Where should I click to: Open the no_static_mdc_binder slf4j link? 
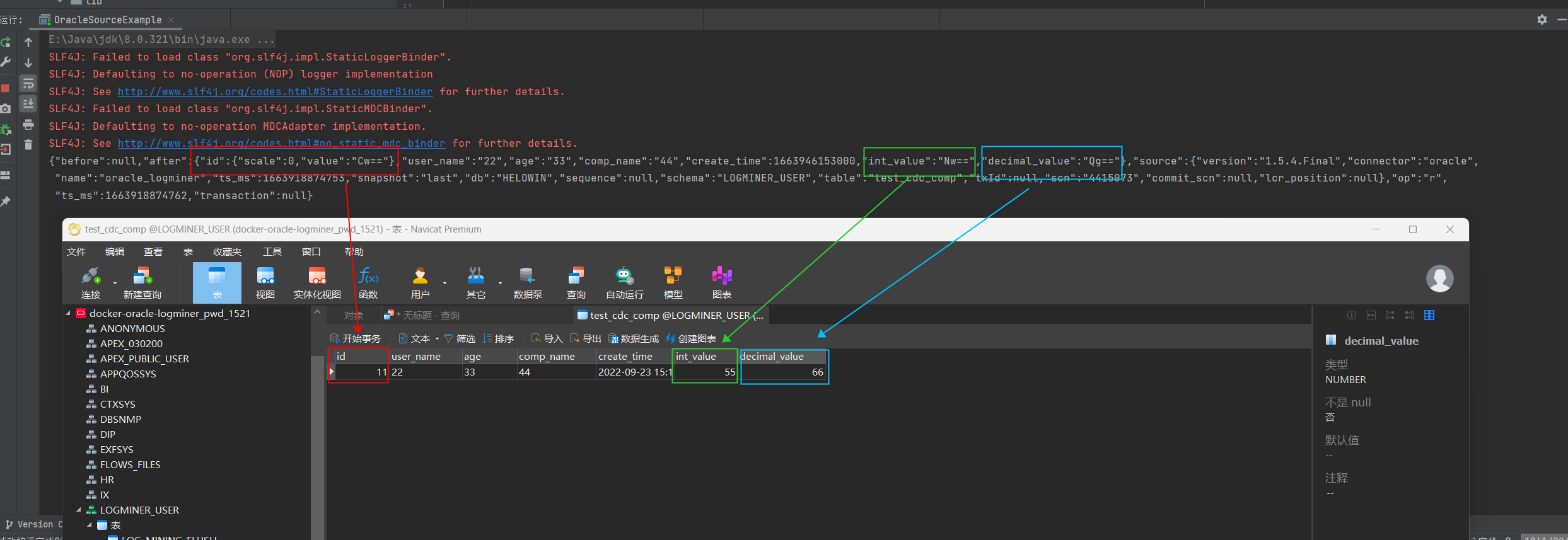tap(281, 144)
